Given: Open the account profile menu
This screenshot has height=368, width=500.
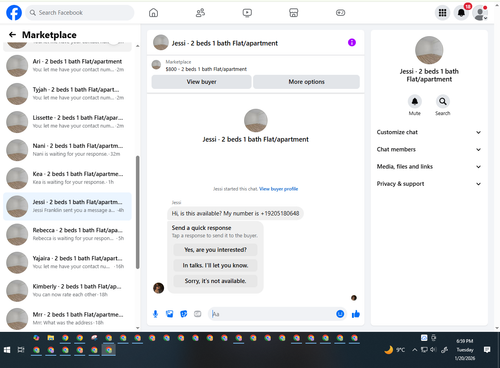Looking at the screenshot, I should (480, 13).
